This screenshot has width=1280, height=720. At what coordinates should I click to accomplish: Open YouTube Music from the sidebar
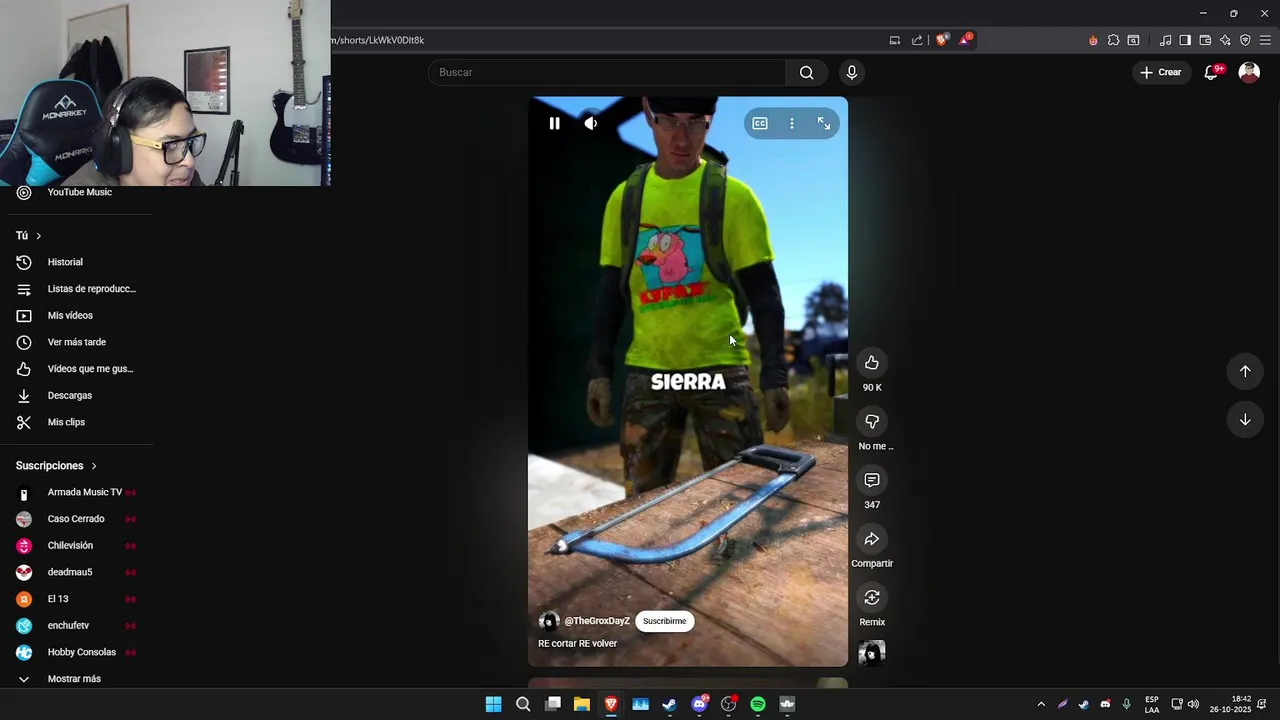click(x=78, y=192)
